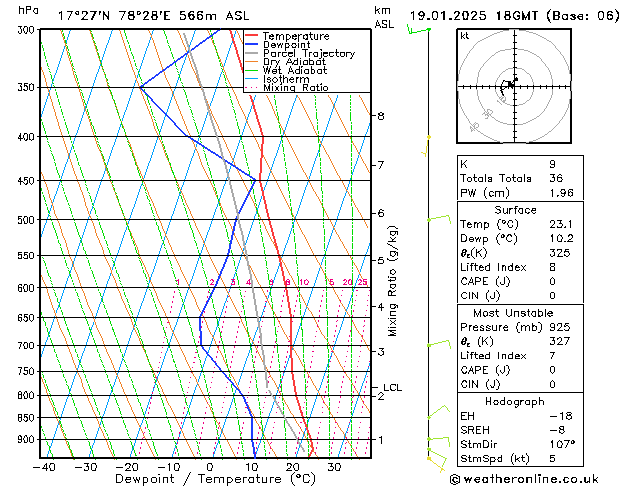The width and height of the screenshot is (629, 486).
Task: Open the weatheronline.co.uk copyright link
Action: (x=524, y=479)
